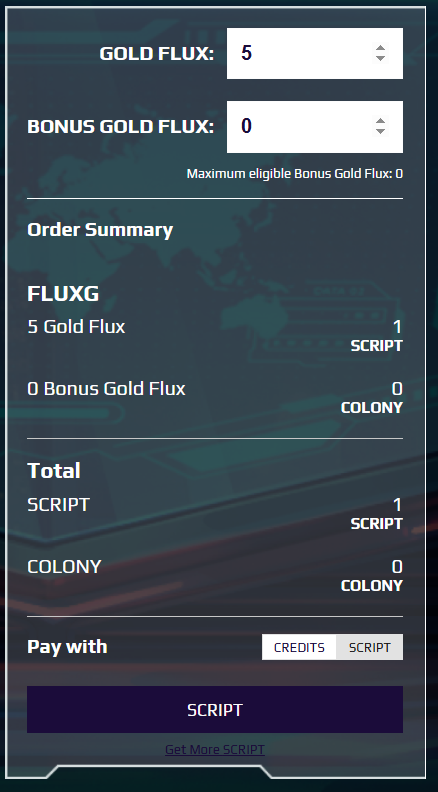
Task: Select the Maximum eligible Bonus Gold Flux note
Action: coord(295,174)
